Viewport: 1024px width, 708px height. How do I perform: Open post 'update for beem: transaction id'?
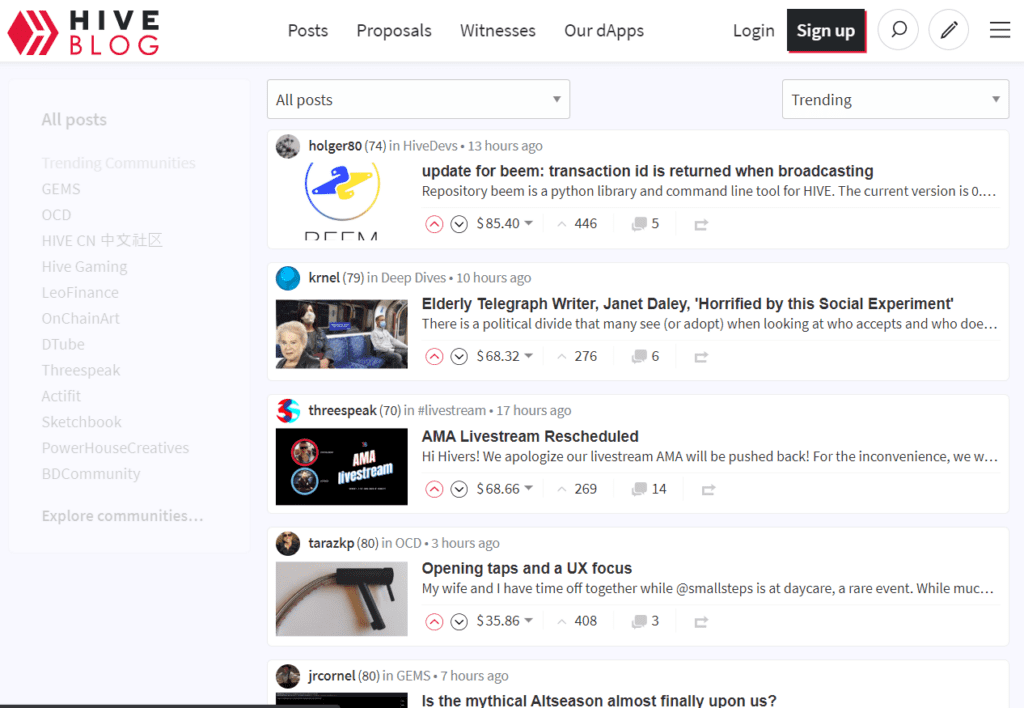tap(647, 171)
